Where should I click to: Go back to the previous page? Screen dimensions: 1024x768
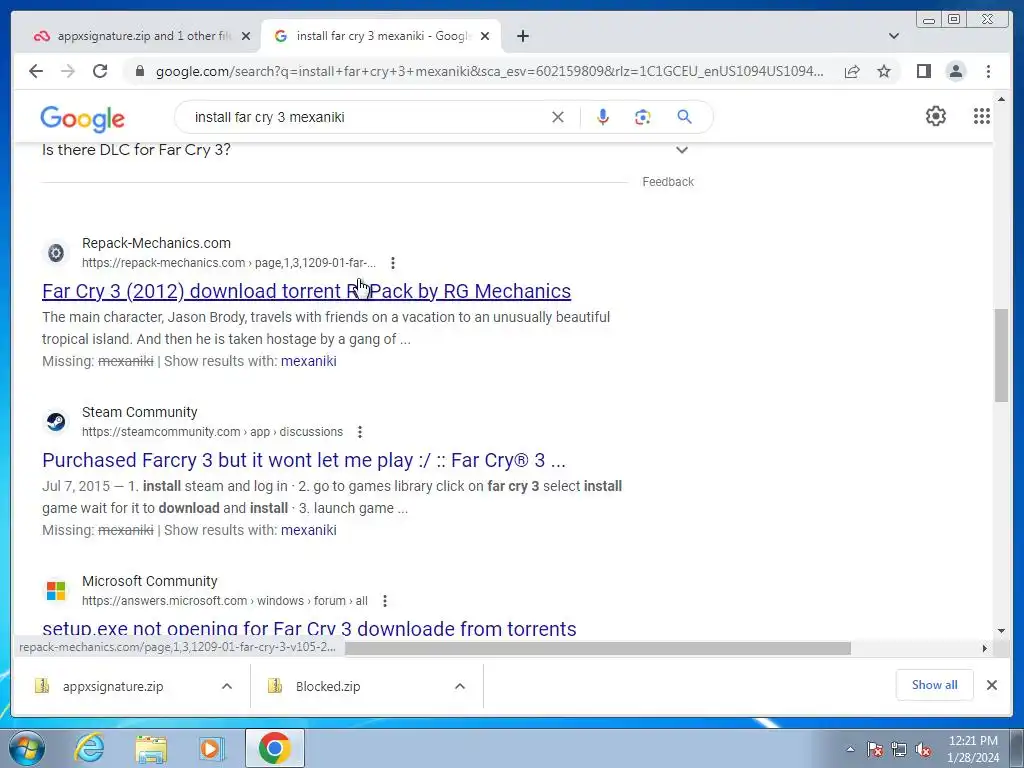point(36,71)
